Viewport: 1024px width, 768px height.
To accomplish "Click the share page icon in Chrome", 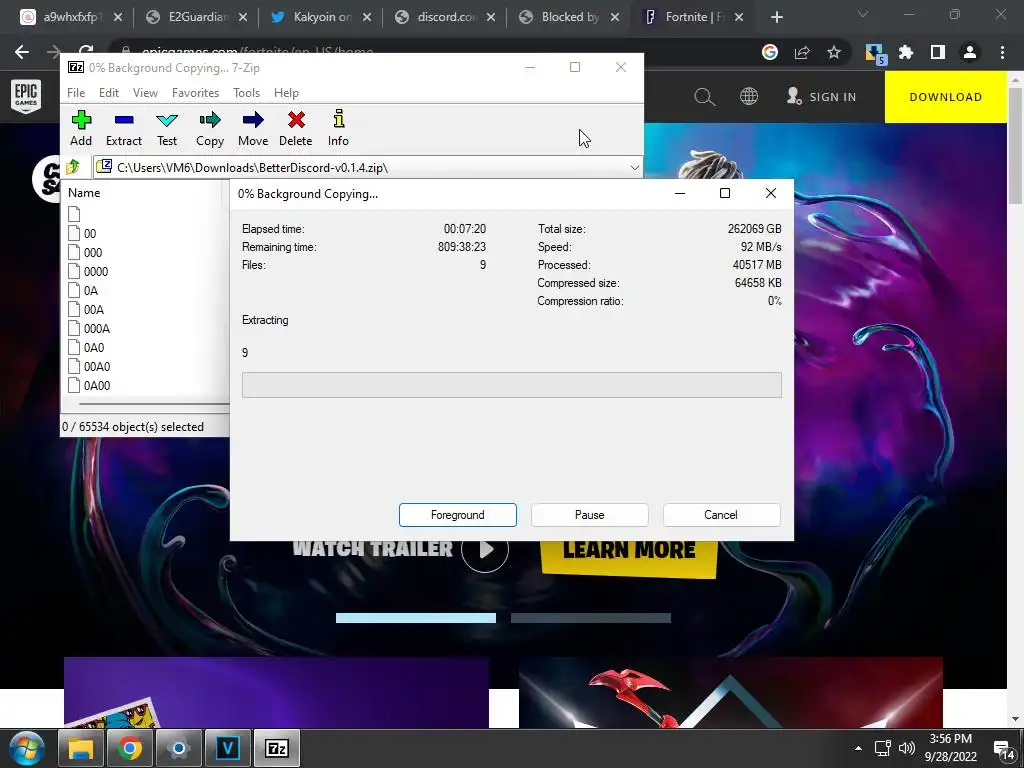I will (x=802, y=52).
